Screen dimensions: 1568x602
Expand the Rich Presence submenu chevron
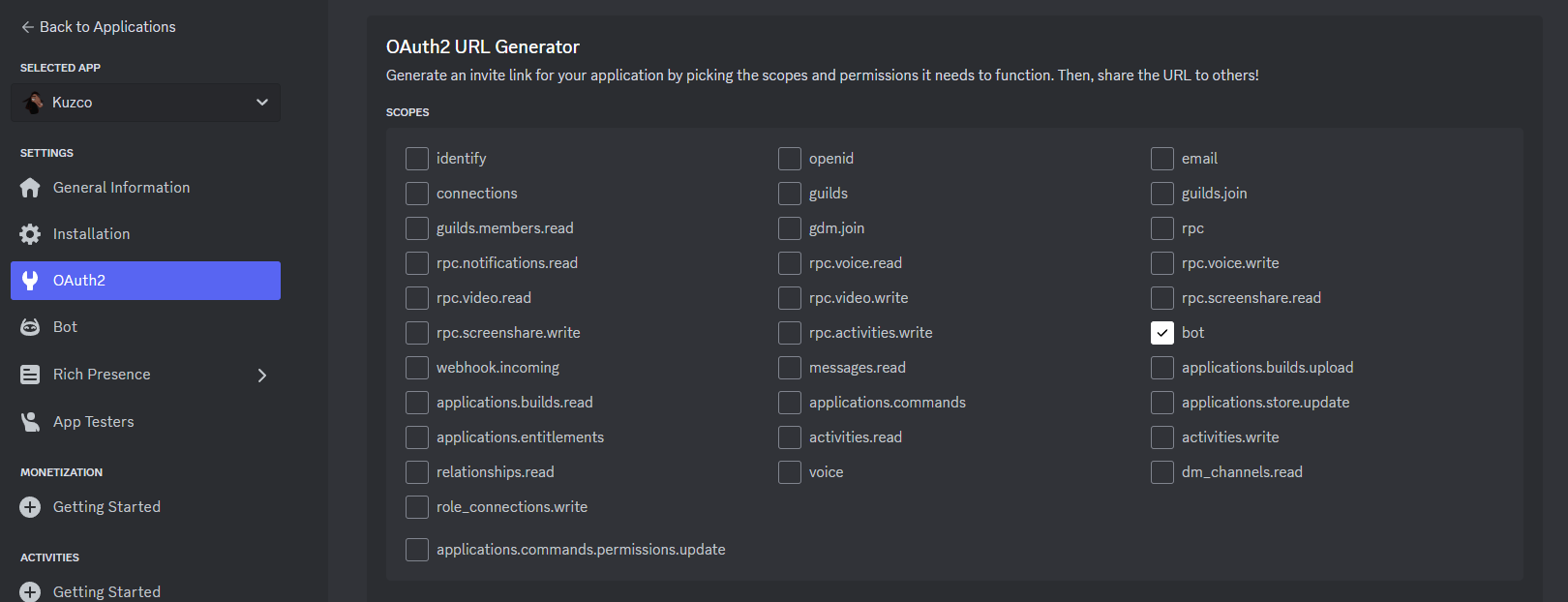point(262,376)
